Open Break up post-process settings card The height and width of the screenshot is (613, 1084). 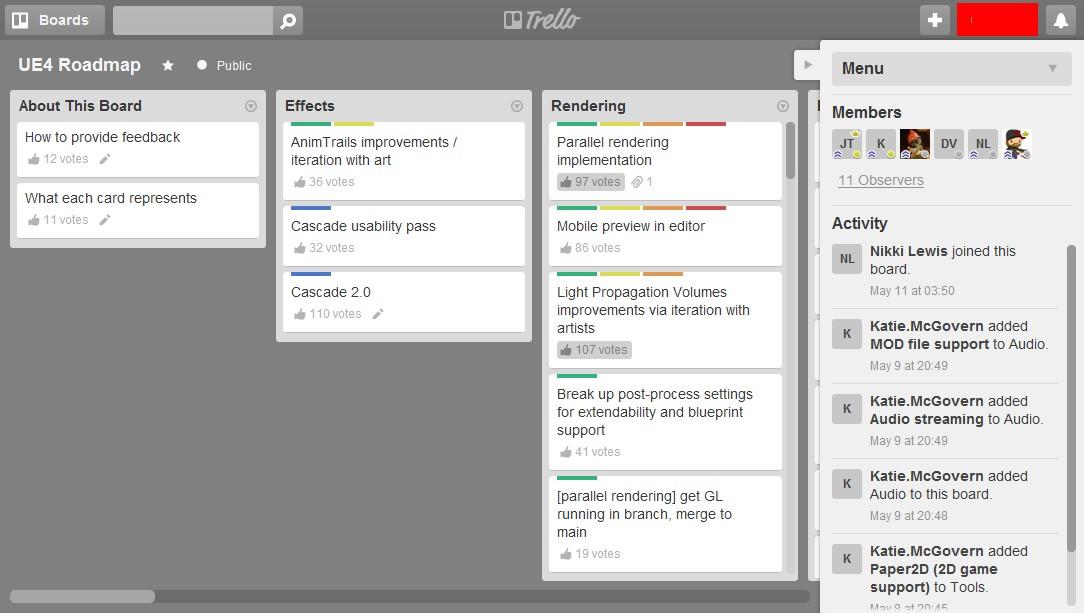(665, 422)
